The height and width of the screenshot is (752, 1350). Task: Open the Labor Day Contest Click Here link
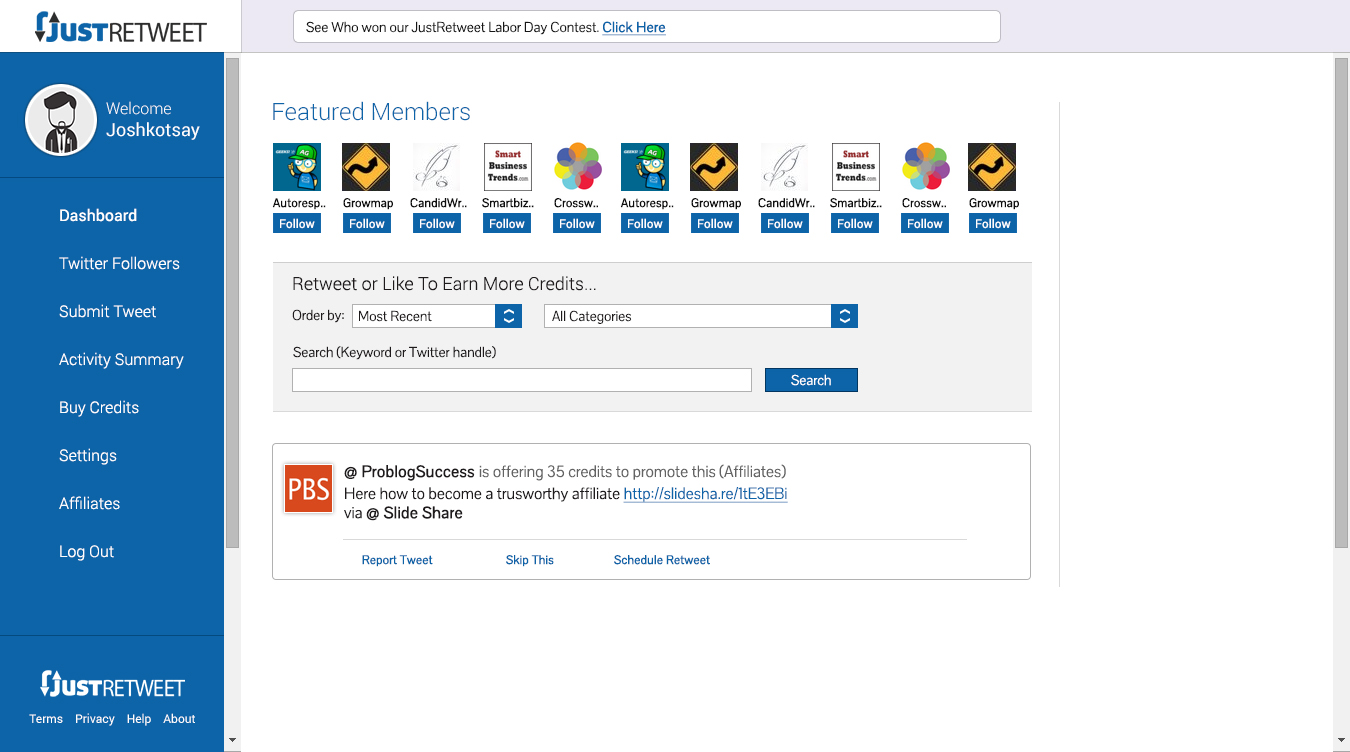pos(634,28)
